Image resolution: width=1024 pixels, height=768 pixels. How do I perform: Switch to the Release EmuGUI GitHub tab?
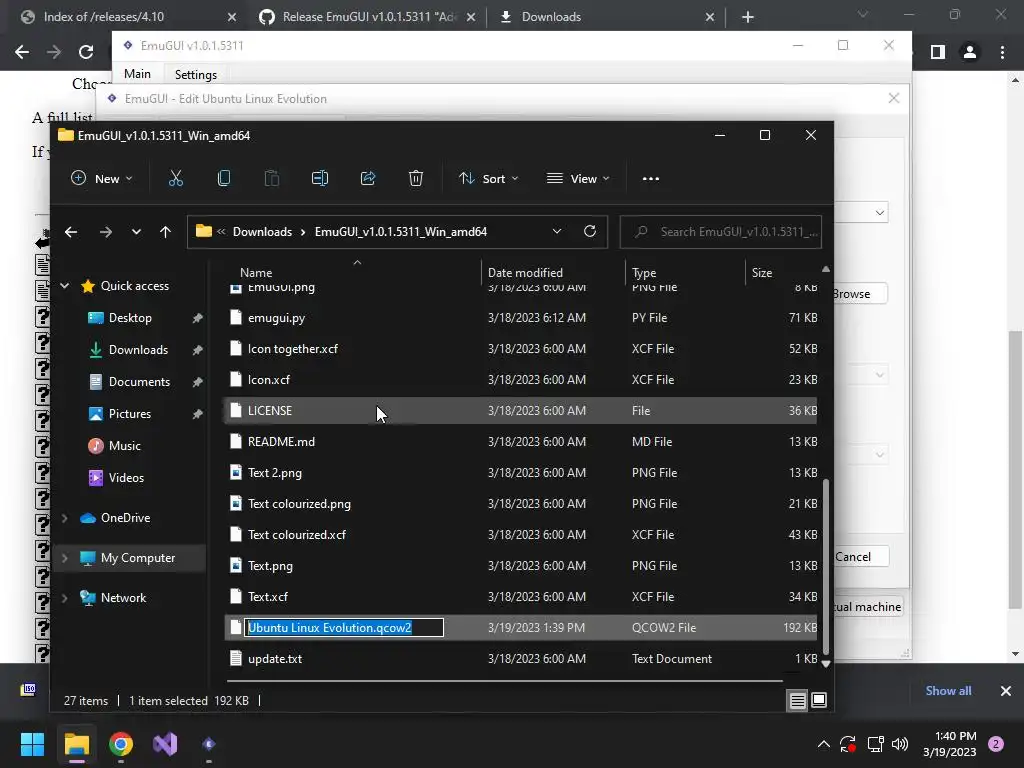[368, 17]
